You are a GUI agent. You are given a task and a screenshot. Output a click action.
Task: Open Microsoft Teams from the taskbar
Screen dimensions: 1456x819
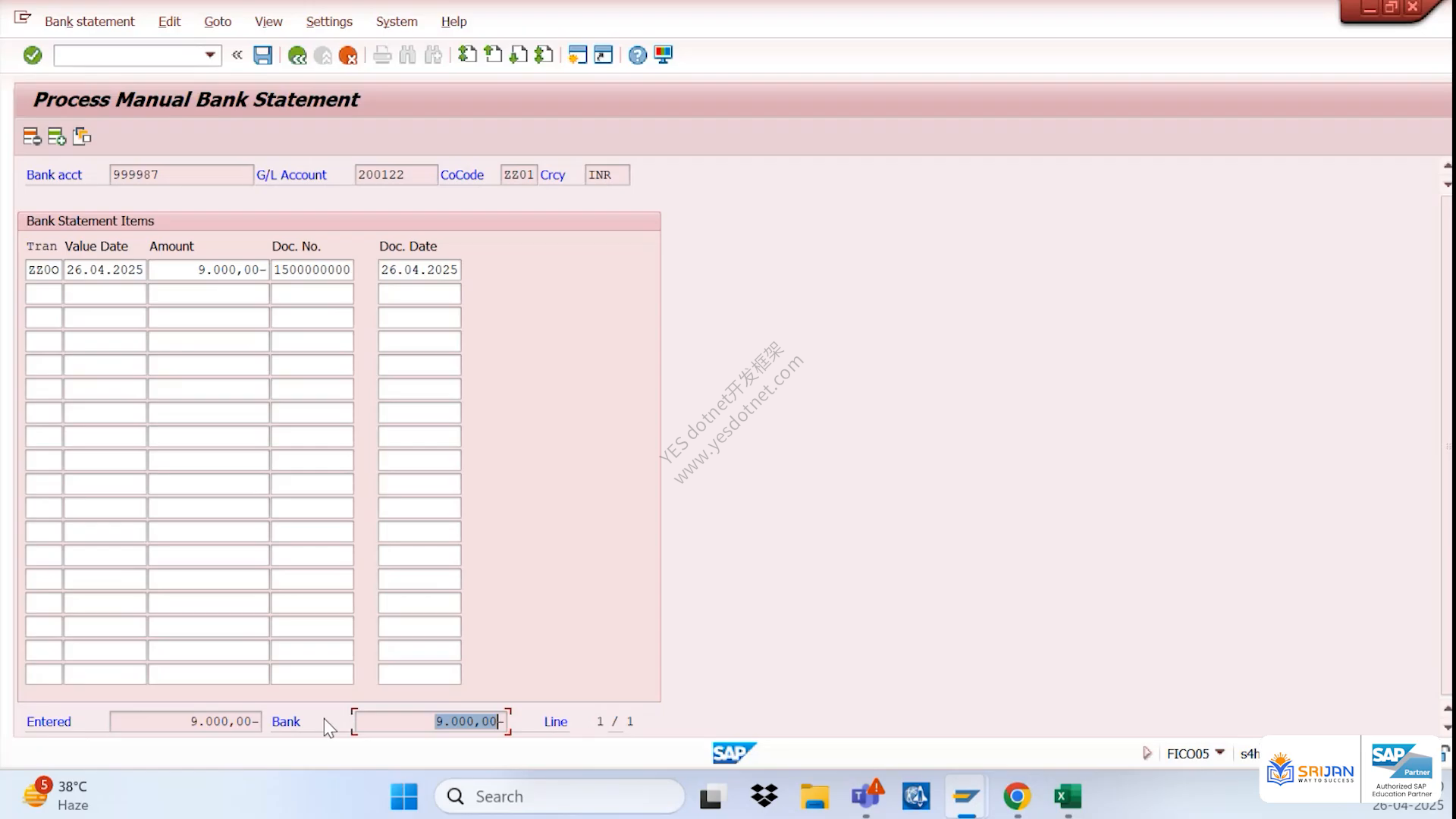point(866,796)
